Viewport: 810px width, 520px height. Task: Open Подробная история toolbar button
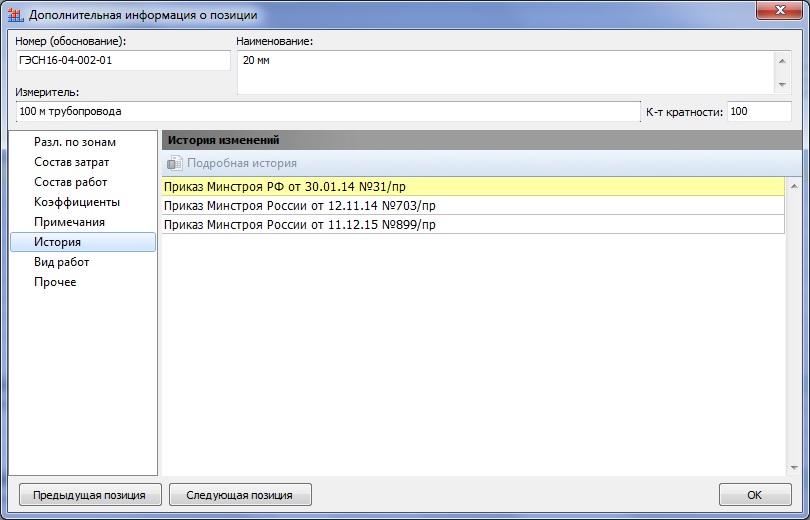point(232,163)
